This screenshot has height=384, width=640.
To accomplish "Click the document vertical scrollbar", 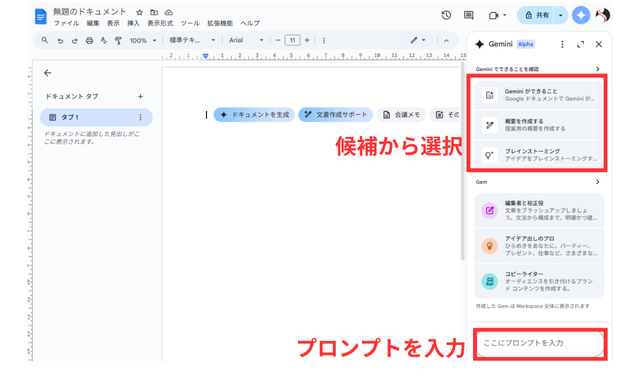I will [x=463, y=161].
